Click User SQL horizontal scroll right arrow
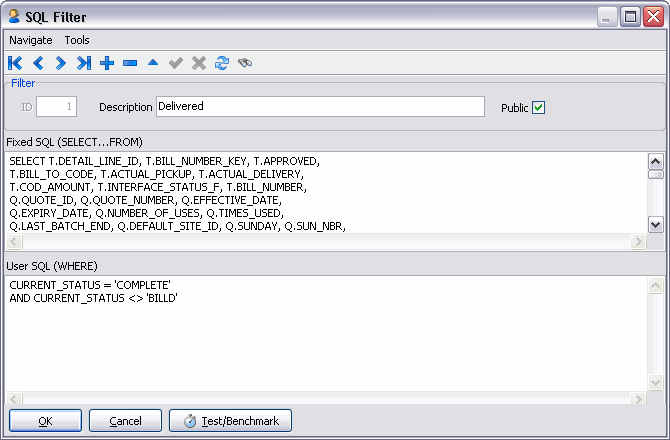Screen dimensions: 670x440 coord(638,399)
